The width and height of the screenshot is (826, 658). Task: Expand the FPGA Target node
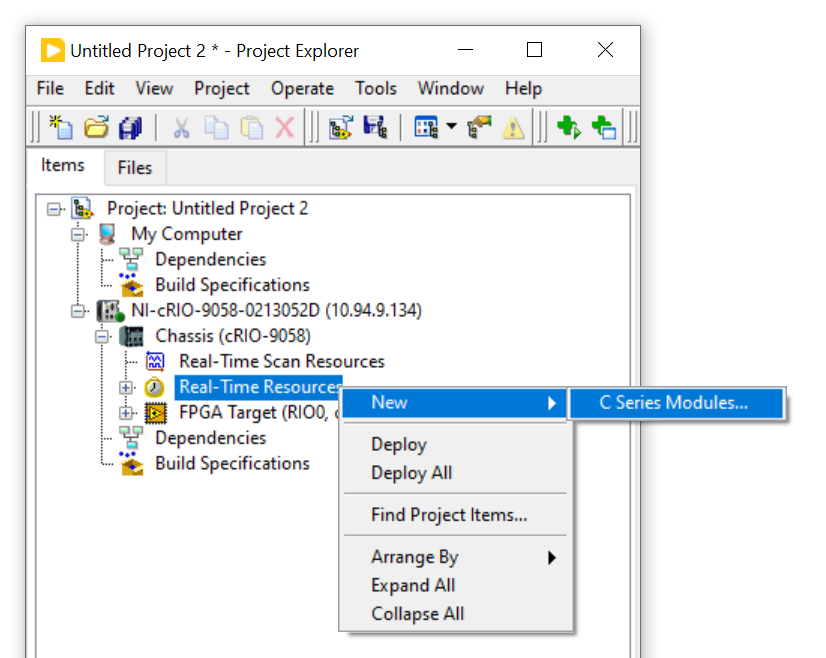click(x=126, y=413)
